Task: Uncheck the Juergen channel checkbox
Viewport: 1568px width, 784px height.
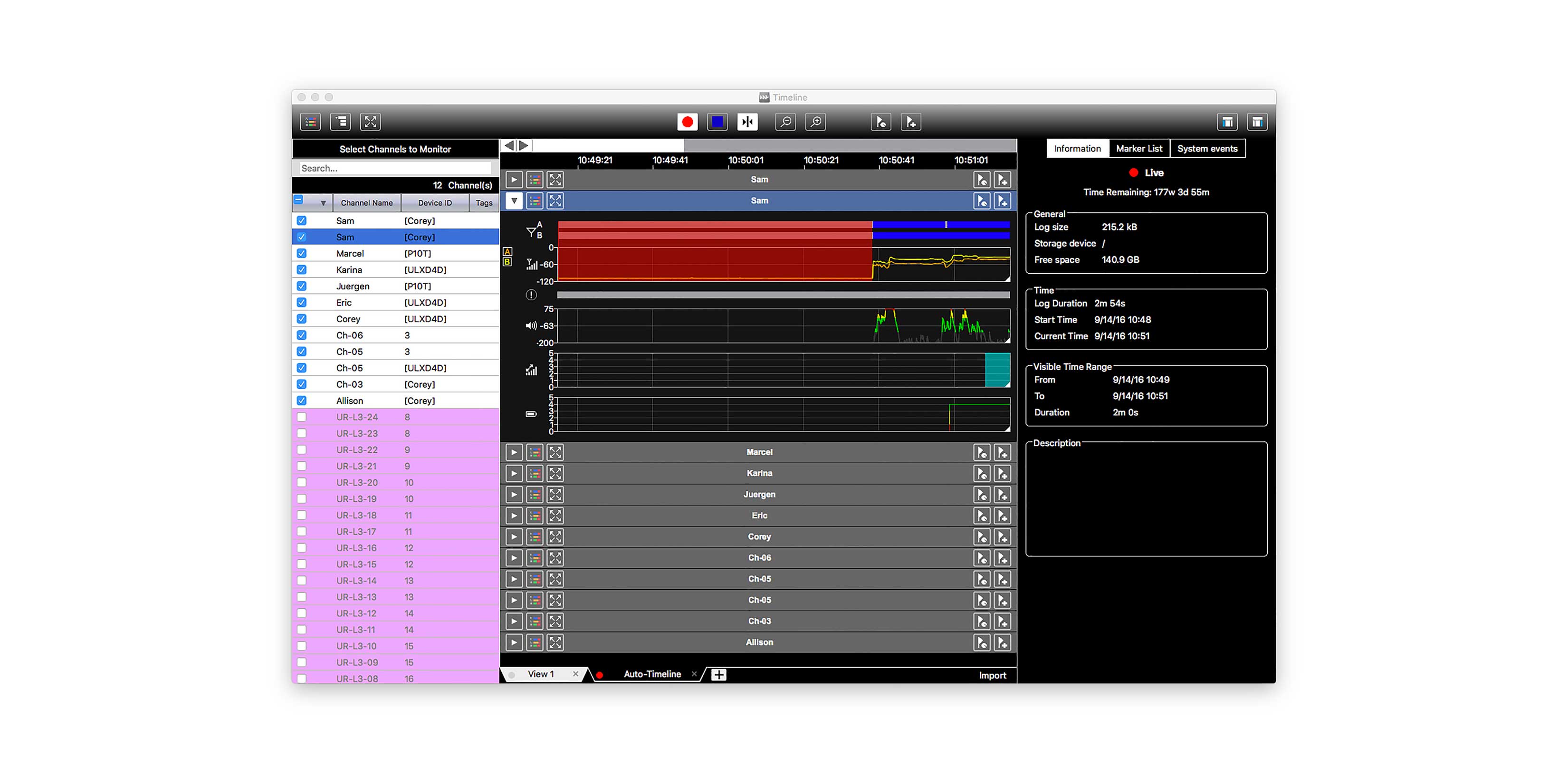Action: click(x=301, y=286)
